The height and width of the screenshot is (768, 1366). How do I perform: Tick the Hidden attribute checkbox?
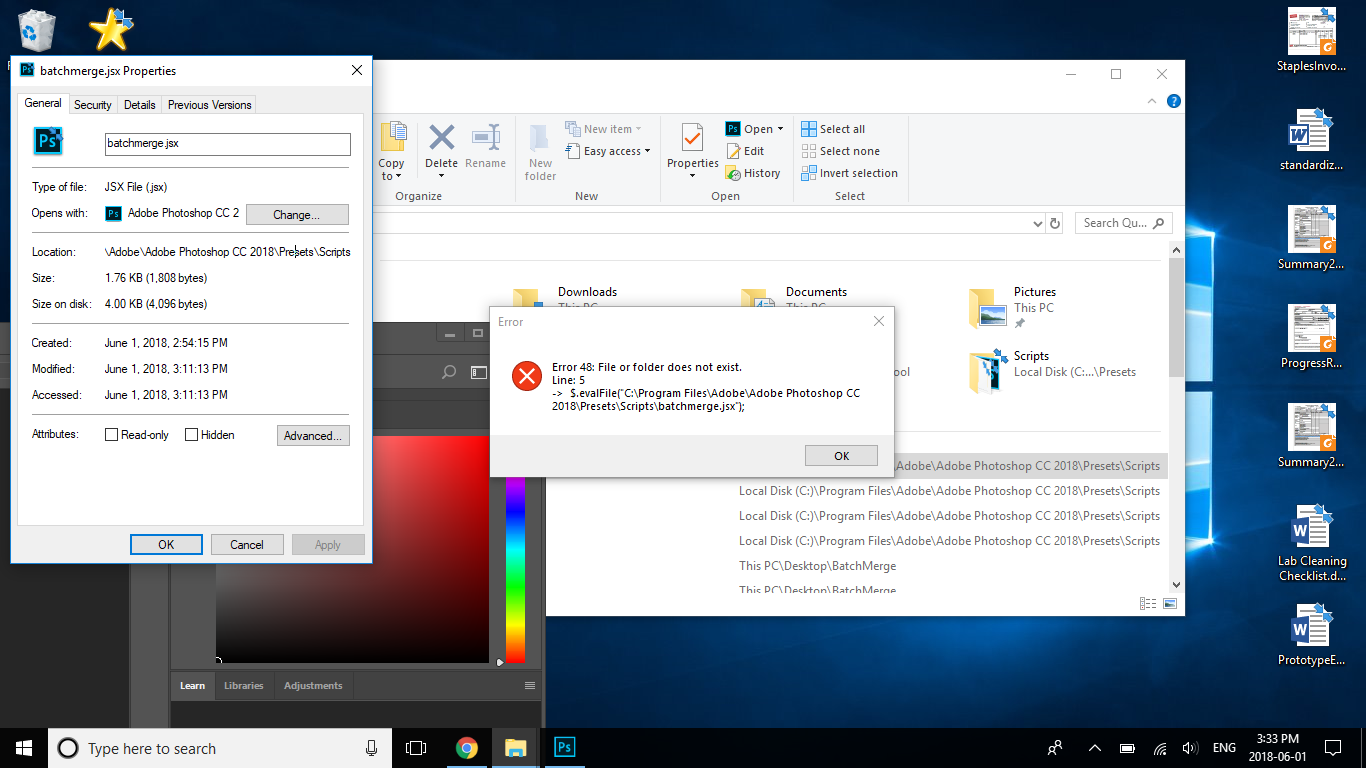click(x=192, y=435)
